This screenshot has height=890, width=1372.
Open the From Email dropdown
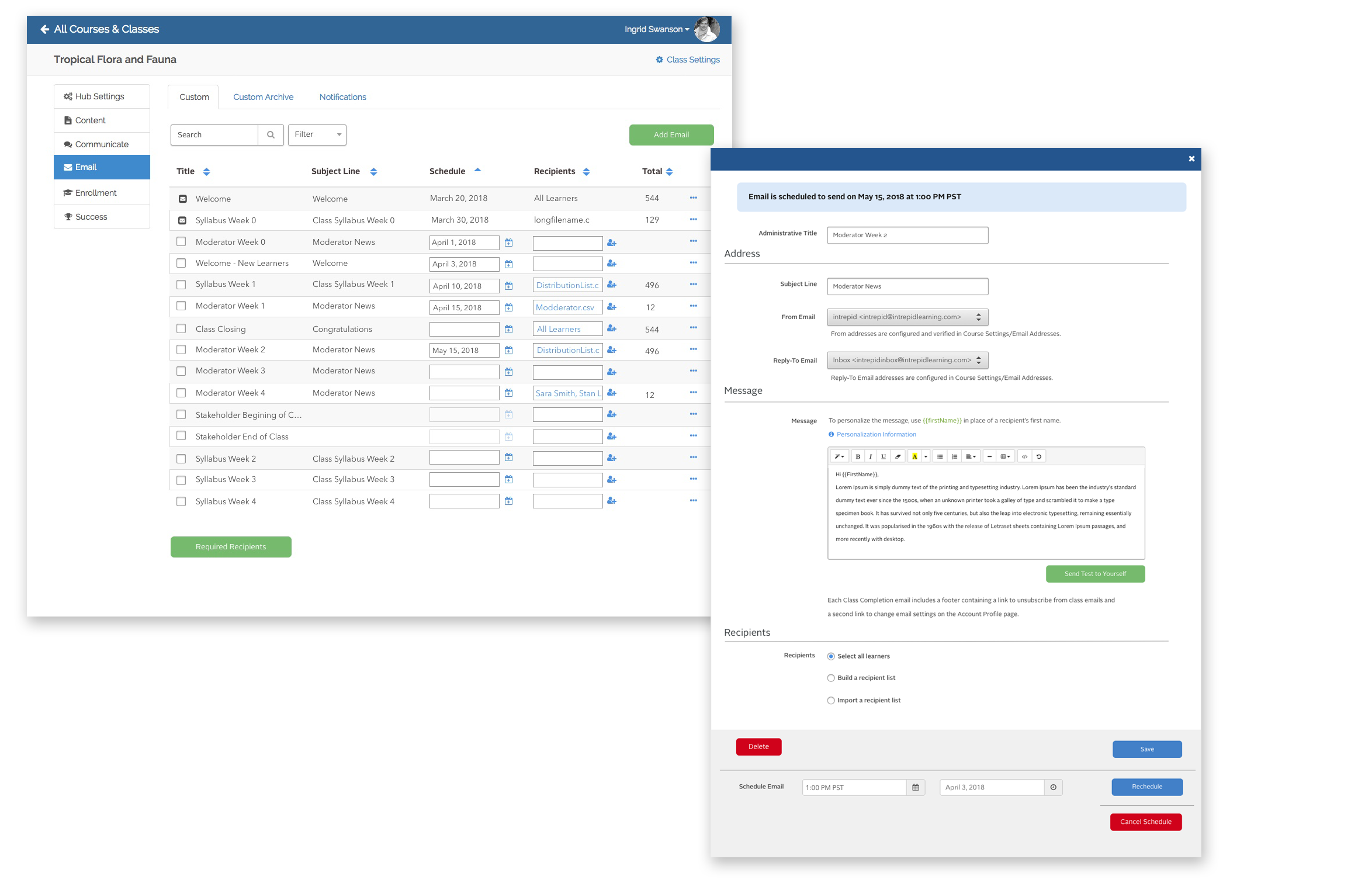click(907, 317)
